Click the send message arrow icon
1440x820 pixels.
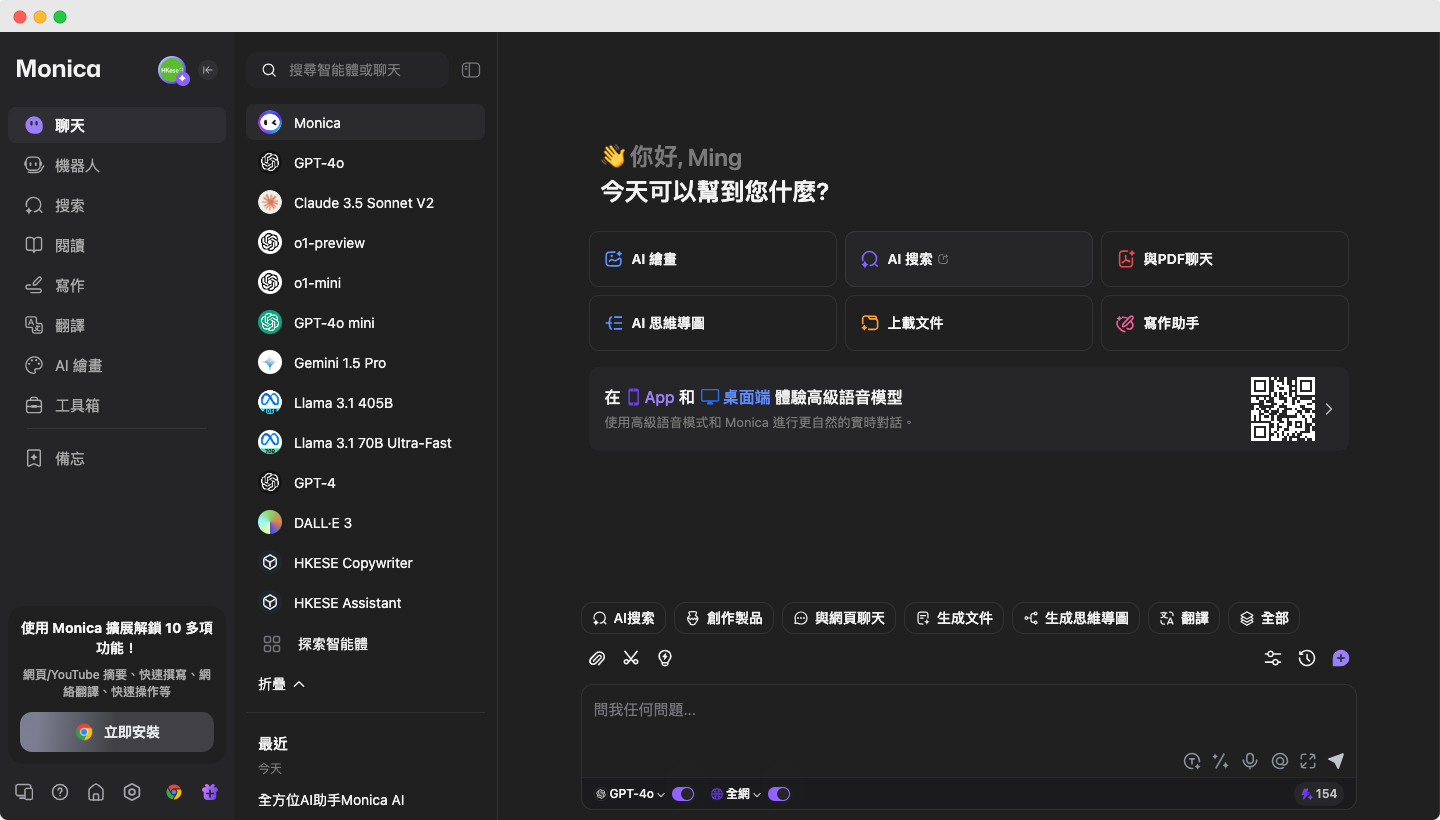(1336, 761)
